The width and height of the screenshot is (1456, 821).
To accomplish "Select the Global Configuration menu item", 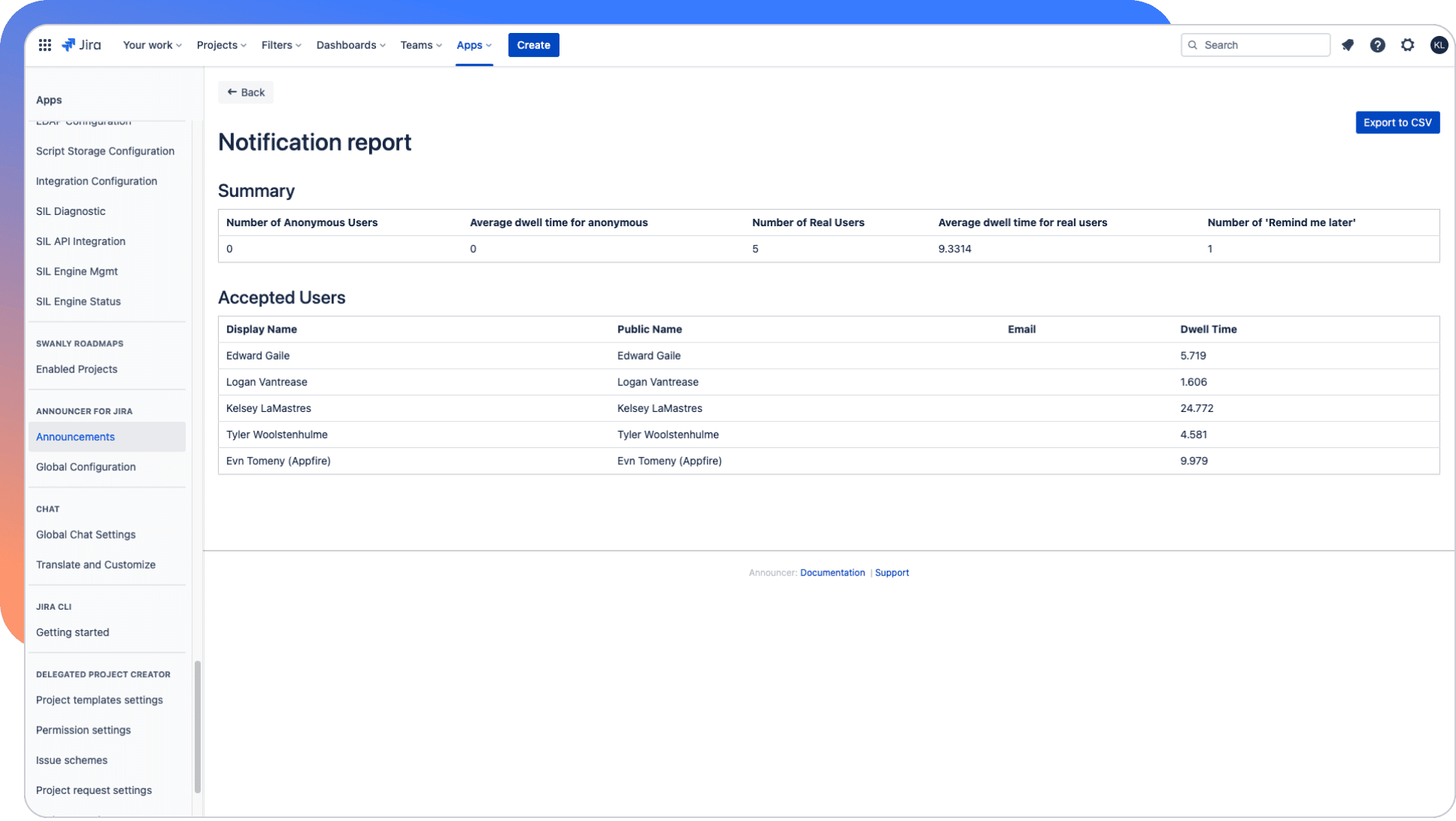I will (x=85, y=466).
